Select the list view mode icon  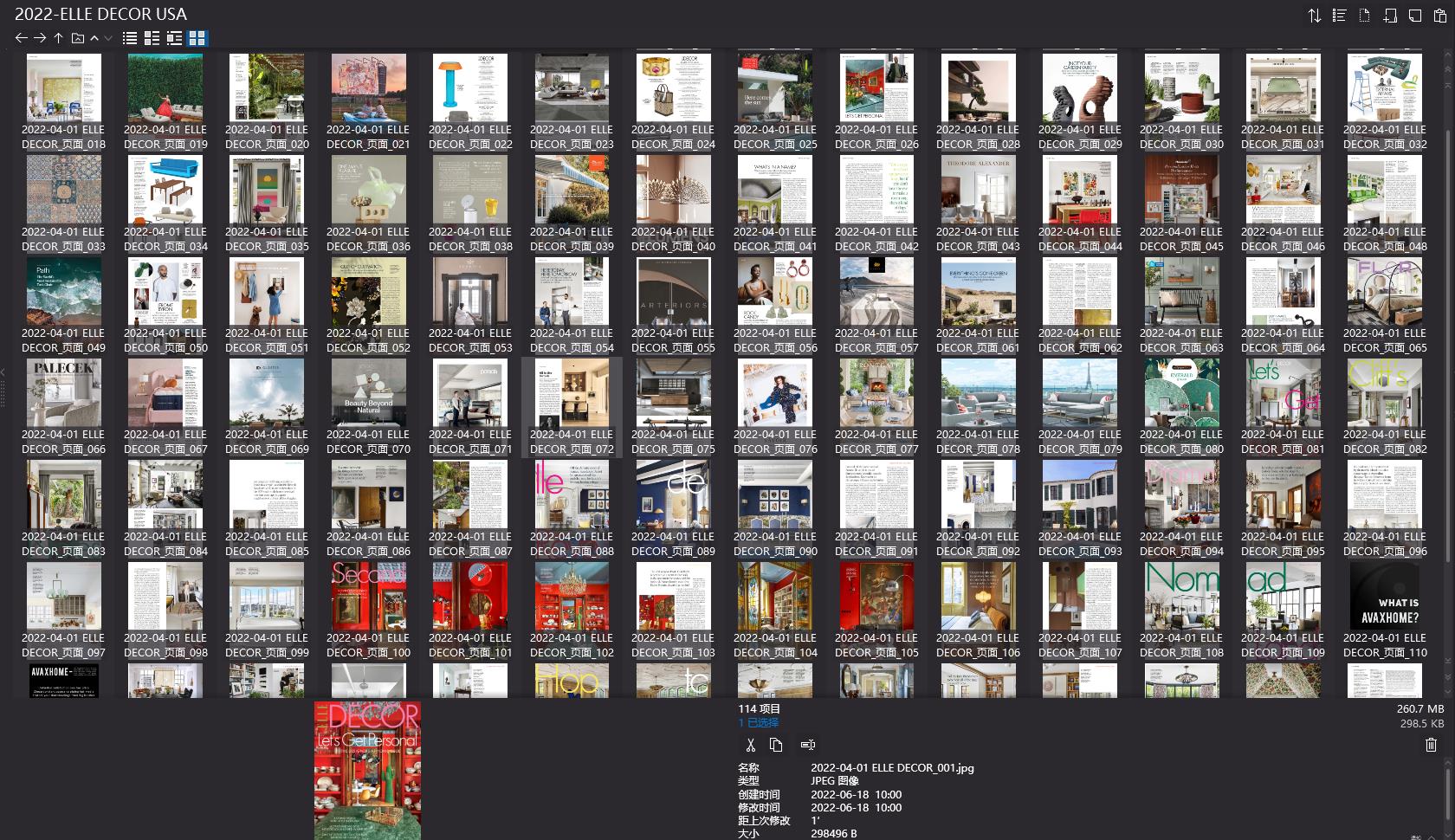[129, 37]
